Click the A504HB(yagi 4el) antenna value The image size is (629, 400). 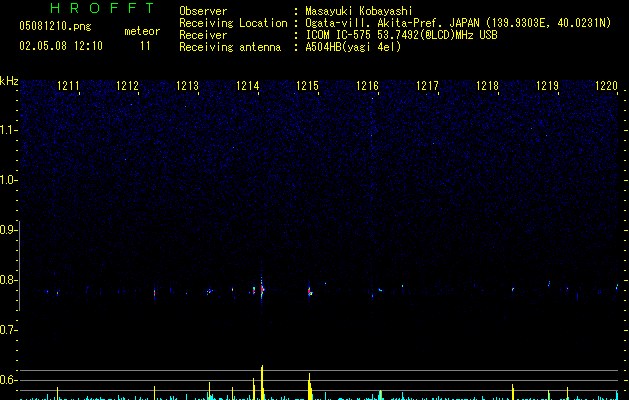tap(353, 47)
